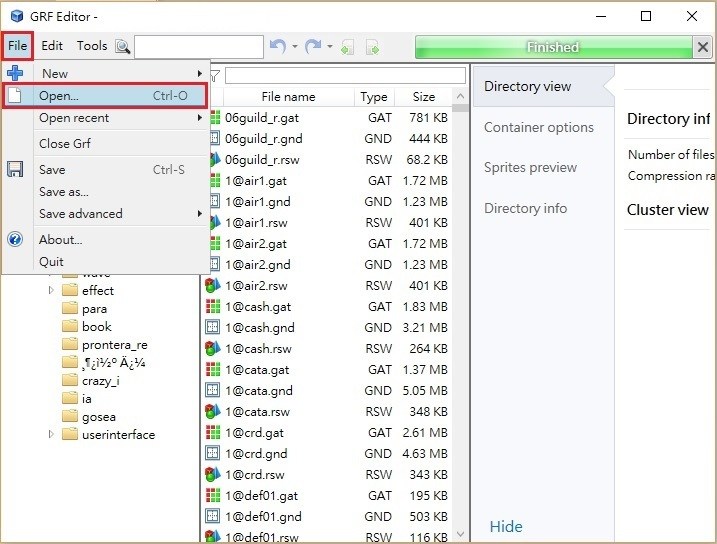This screenshot has height=544, width=717.
Task: Click the blank page icon beside Open...
Action: point(15,96)
